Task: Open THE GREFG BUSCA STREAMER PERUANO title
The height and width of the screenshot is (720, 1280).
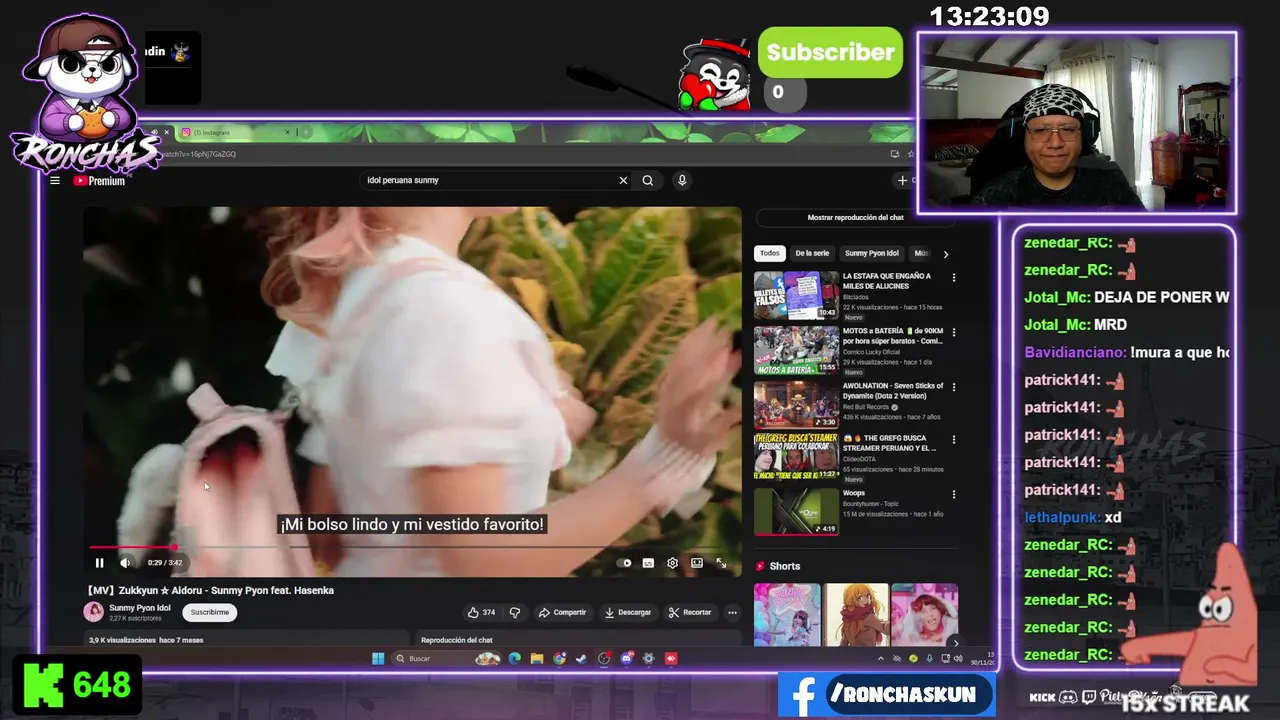Action: [x=890, y=443]
